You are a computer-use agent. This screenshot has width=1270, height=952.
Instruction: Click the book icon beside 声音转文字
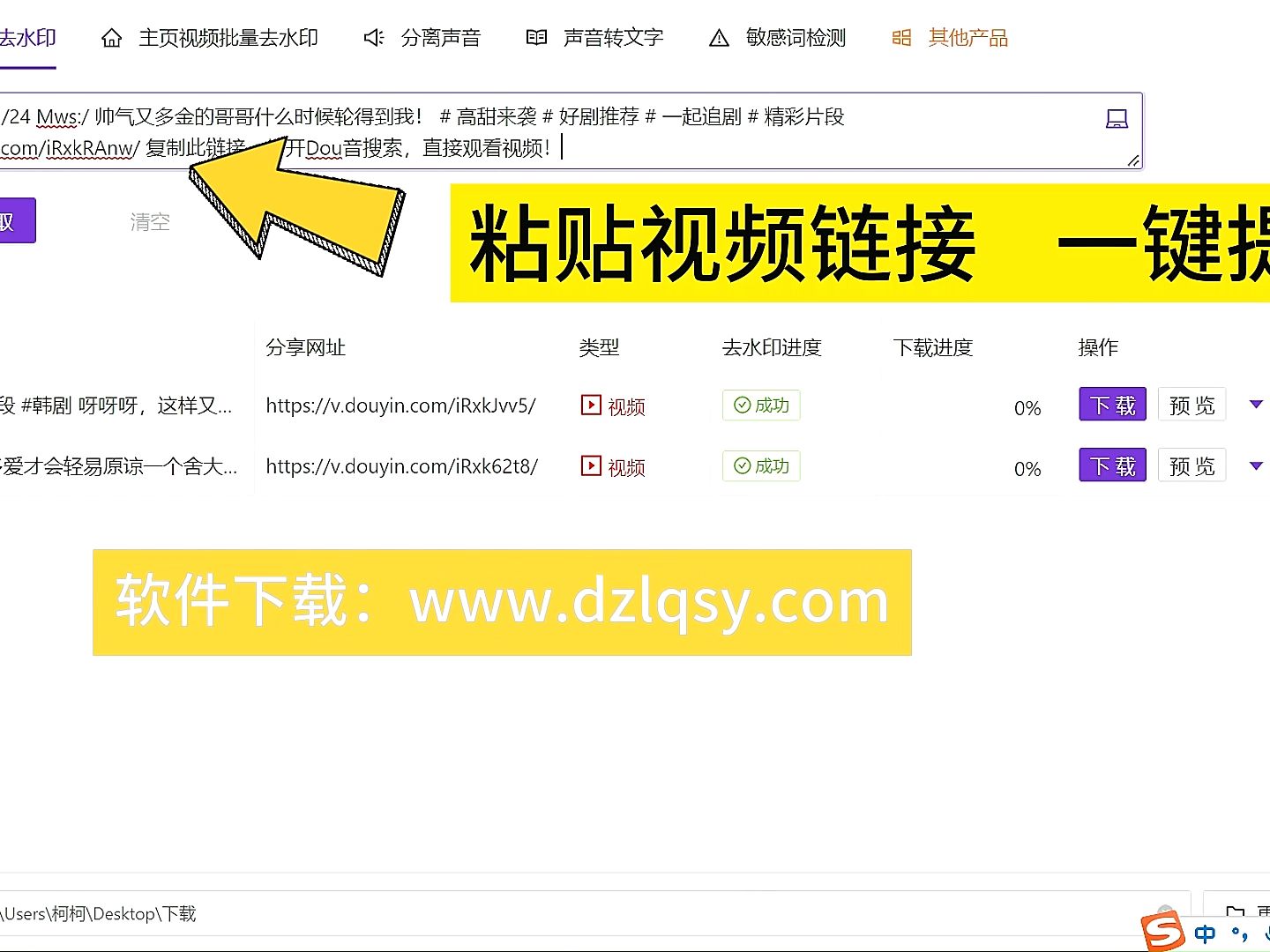click(536, 38)
